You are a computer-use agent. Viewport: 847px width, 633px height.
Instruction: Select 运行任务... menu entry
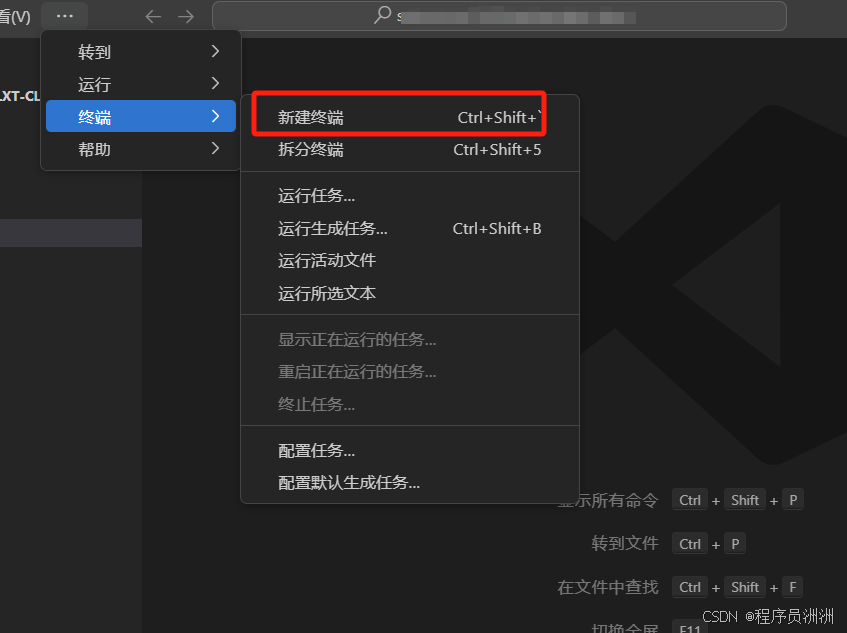[410, 196]
